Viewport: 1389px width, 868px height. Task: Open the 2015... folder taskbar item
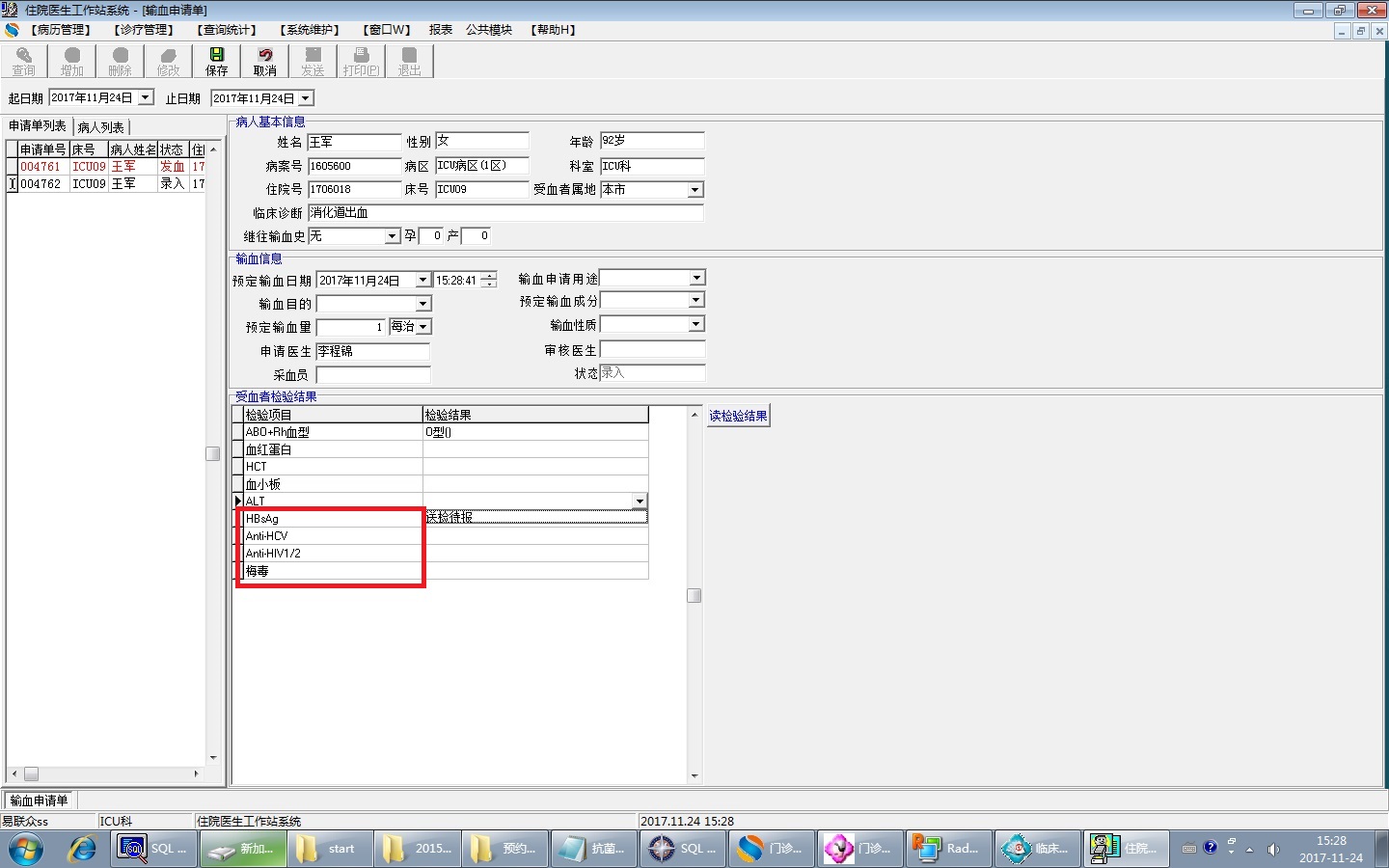pos(420,849)
